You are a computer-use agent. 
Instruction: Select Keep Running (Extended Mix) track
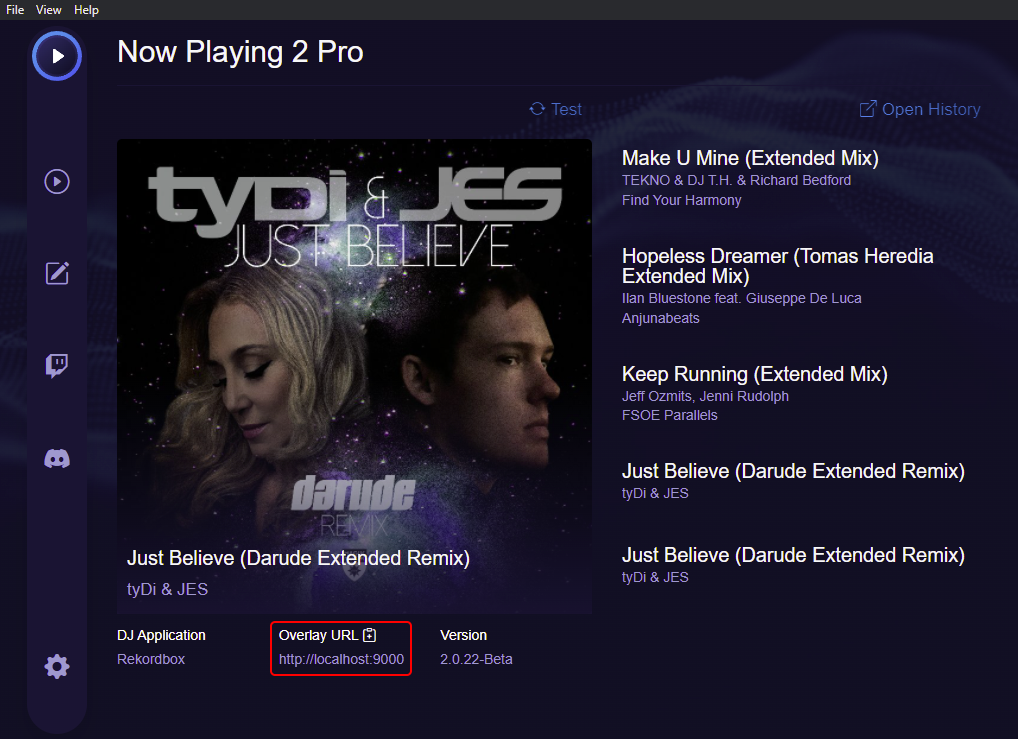(x=754, y=374)
